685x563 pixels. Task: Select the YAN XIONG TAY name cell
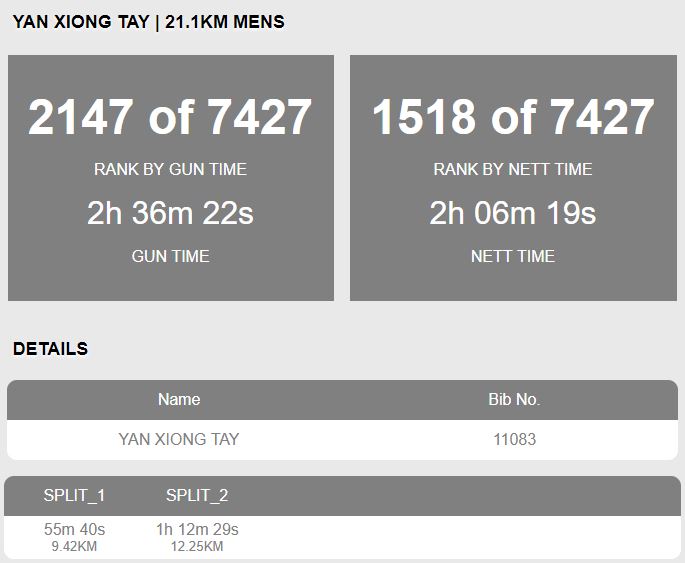click(x=179, y=439)
